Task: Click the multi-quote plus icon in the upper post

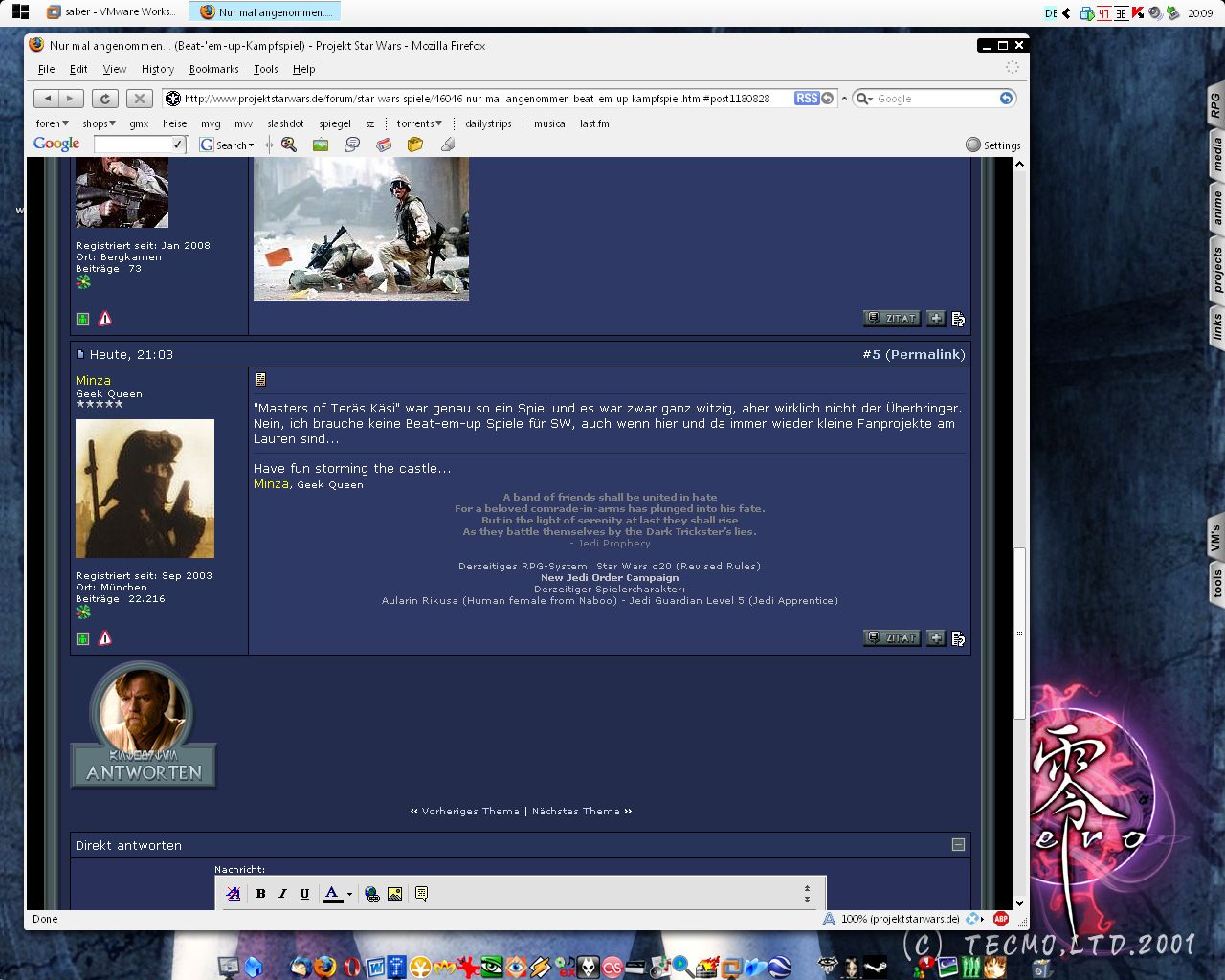Action: [x=935, y=319]
